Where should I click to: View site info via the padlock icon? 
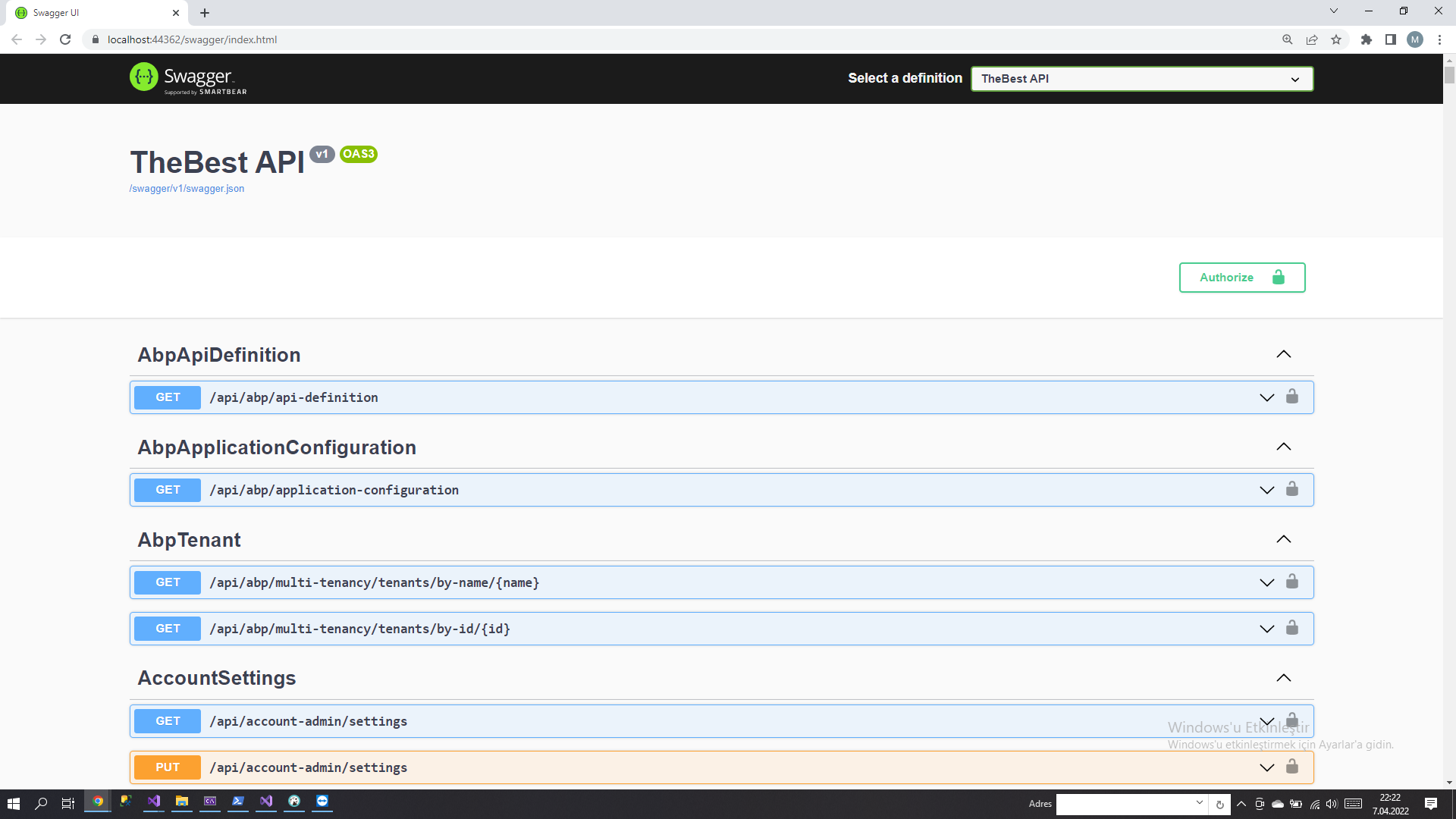coord(96,39)
